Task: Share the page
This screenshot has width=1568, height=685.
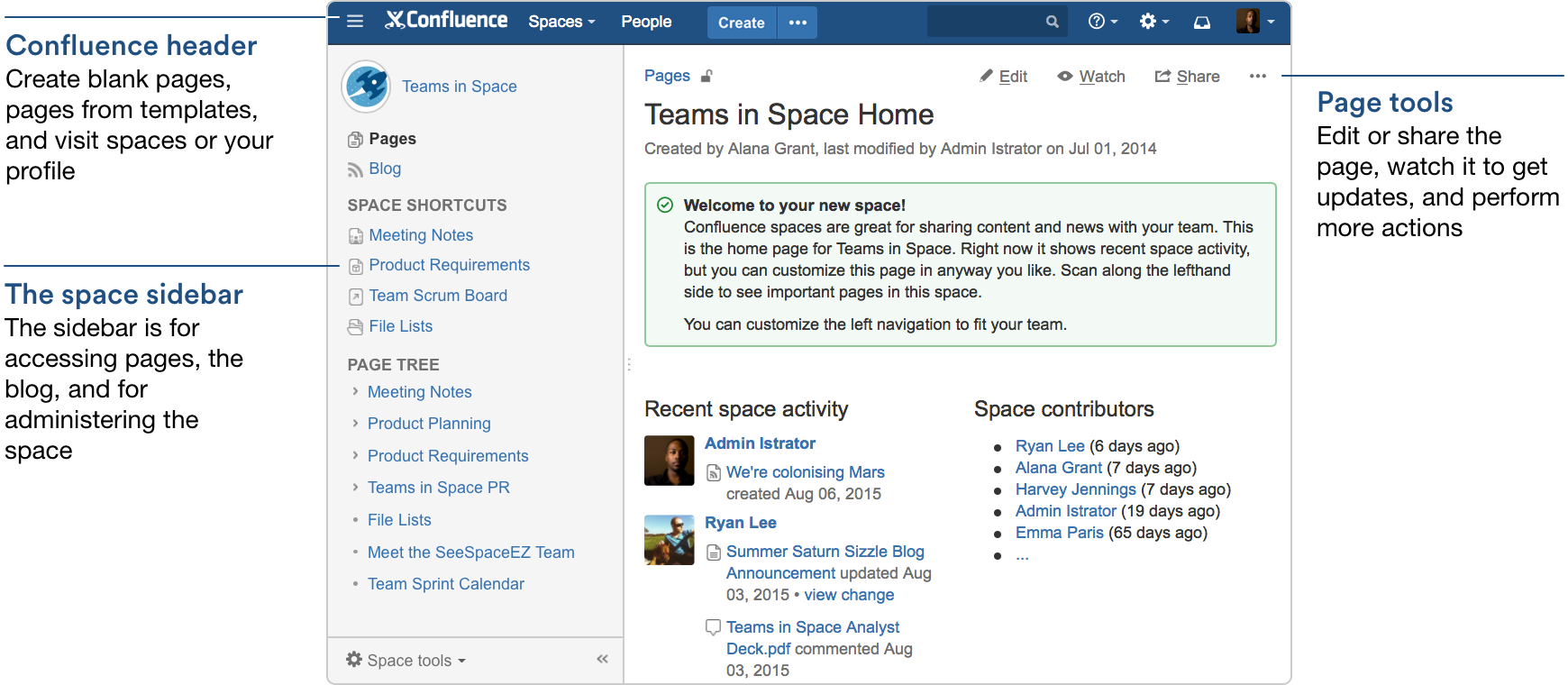Action: pyautogui.click(x=1187, y=77)
